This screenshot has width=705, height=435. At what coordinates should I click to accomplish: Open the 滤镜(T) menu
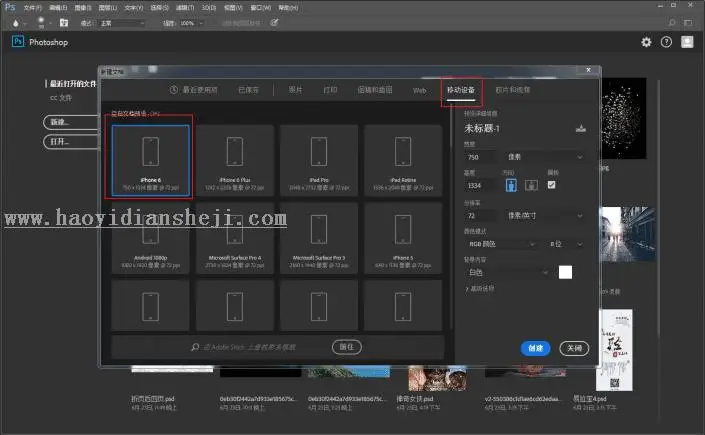[x=185, y=8]
